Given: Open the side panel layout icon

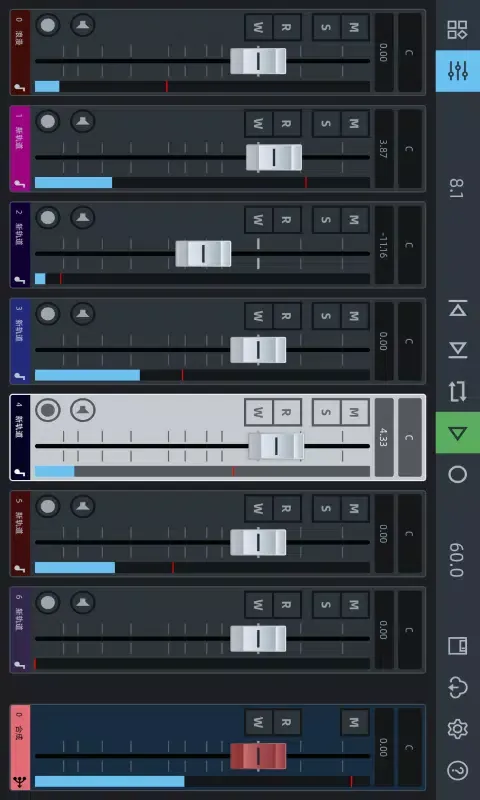Looking at the screenshot, I should click(x=458, y=645).
